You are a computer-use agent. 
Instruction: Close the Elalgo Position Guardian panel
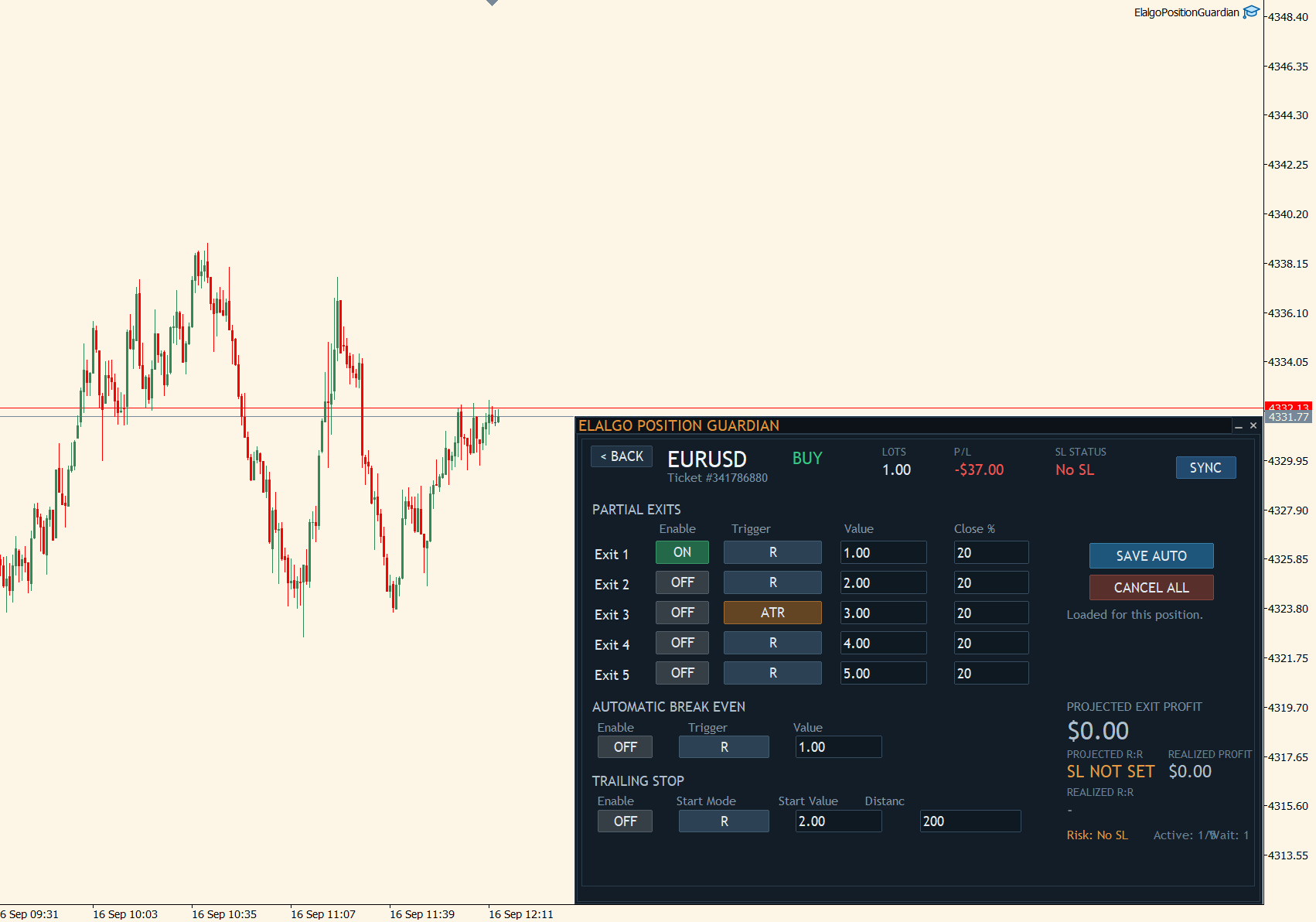[1253, 425]
